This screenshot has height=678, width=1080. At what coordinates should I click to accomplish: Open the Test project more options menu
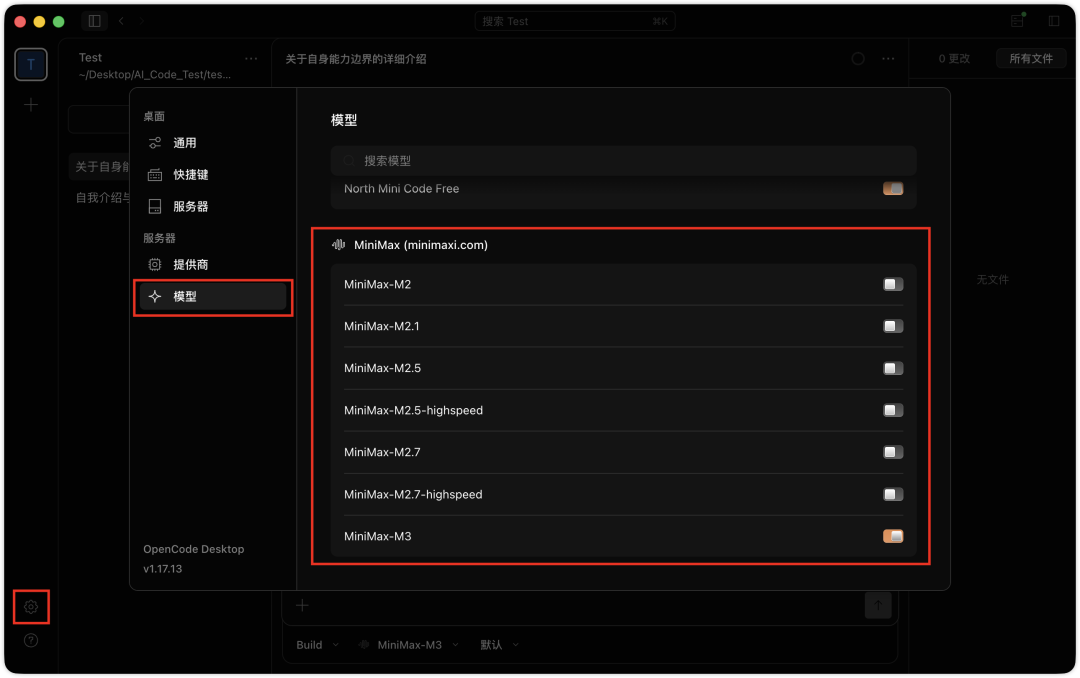click(251, 59)
